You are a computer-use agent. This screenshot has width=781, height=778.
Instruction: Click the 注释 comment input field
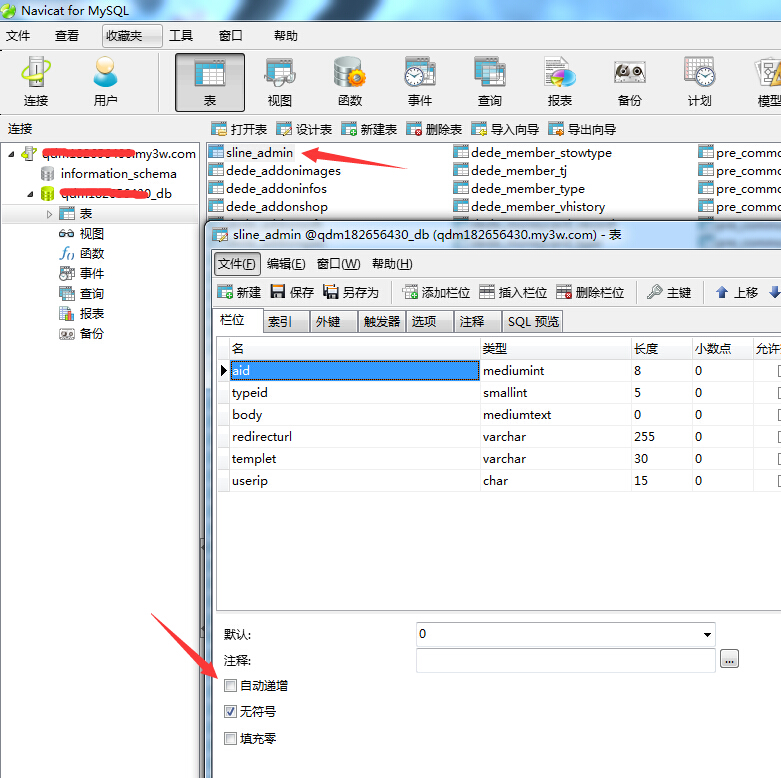565,660
